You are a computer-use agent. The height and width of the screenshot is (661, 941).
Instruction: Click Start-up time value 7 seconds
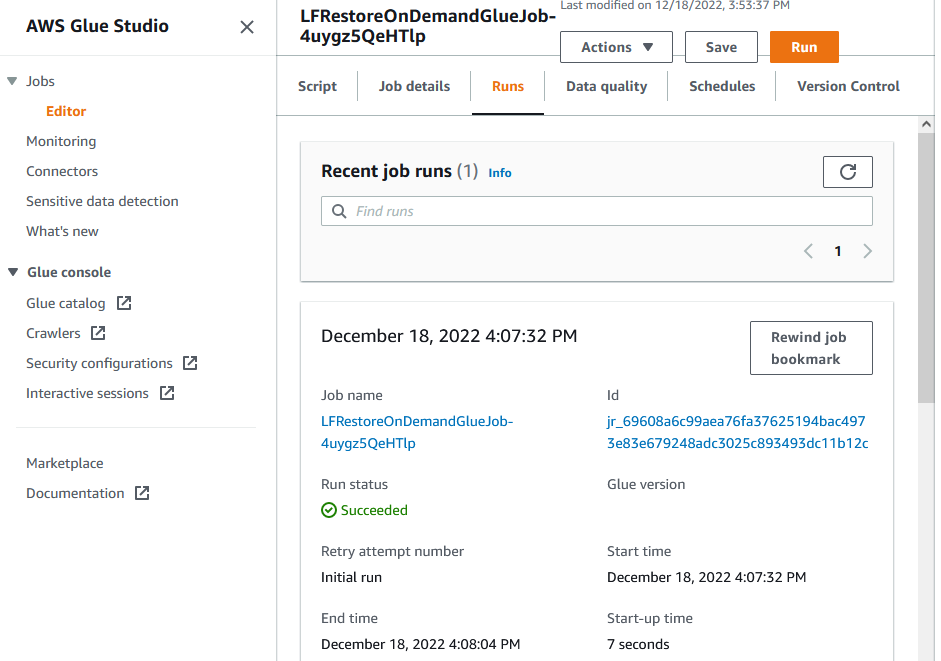coord(638,644)
